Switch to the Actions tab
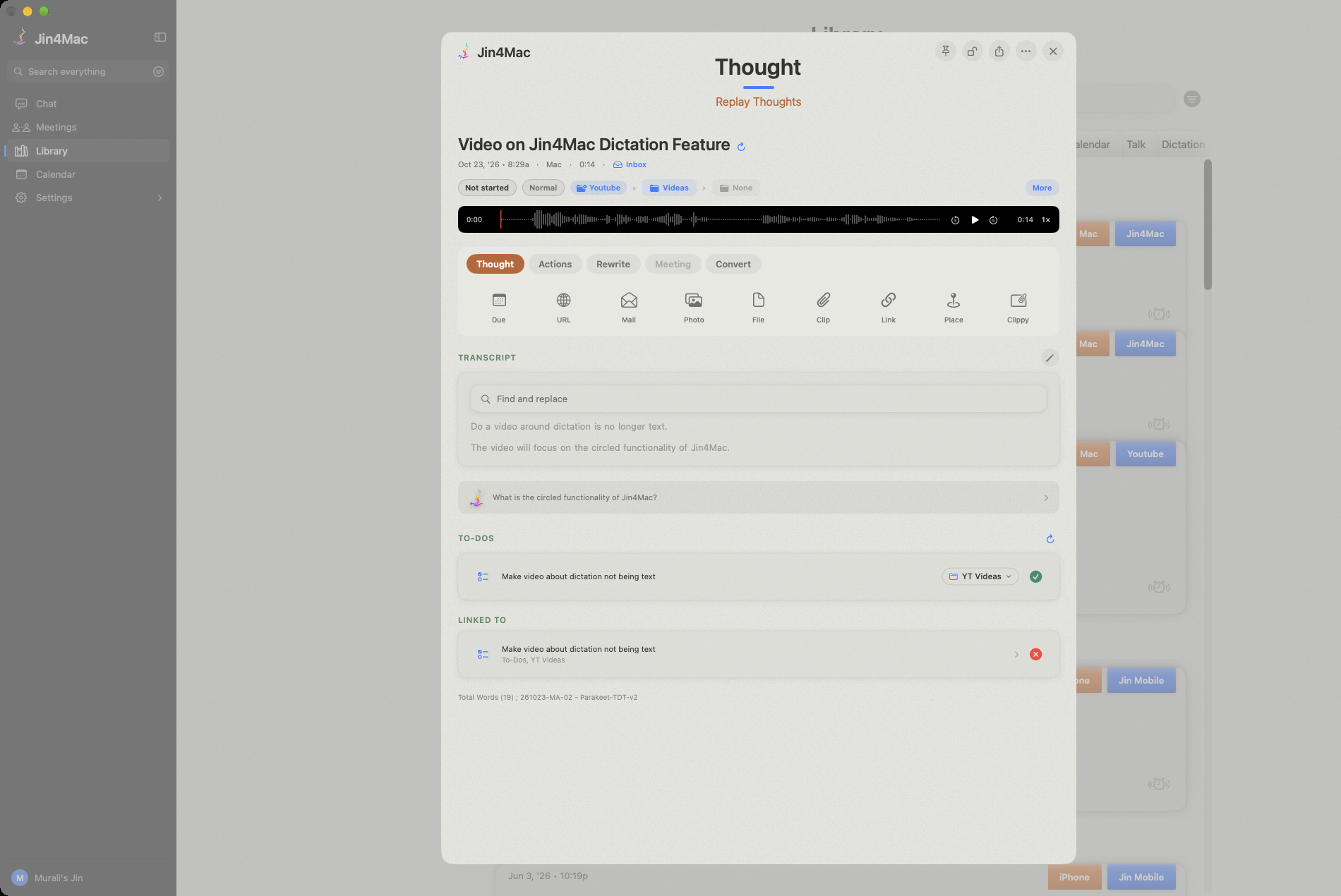 tap(555, 264)
